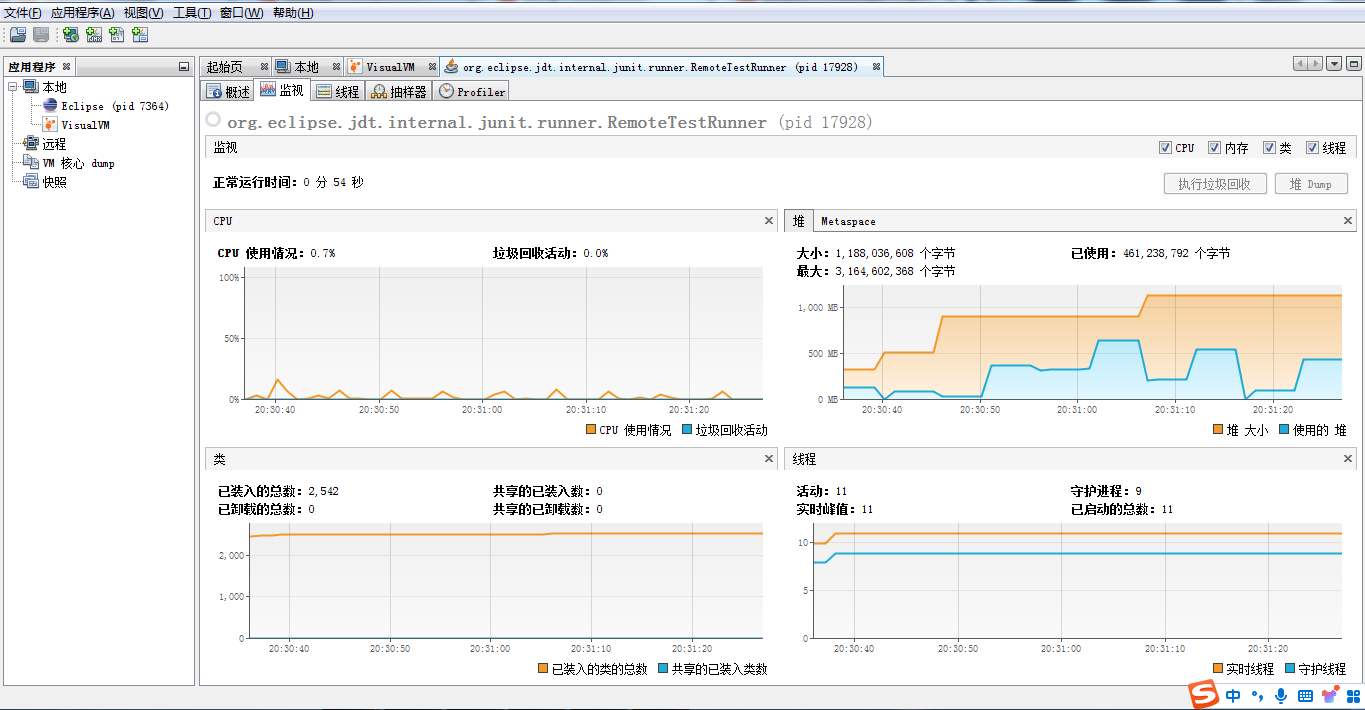
Task: Open the 窗口 menu
Action: (x=241, y=13)
